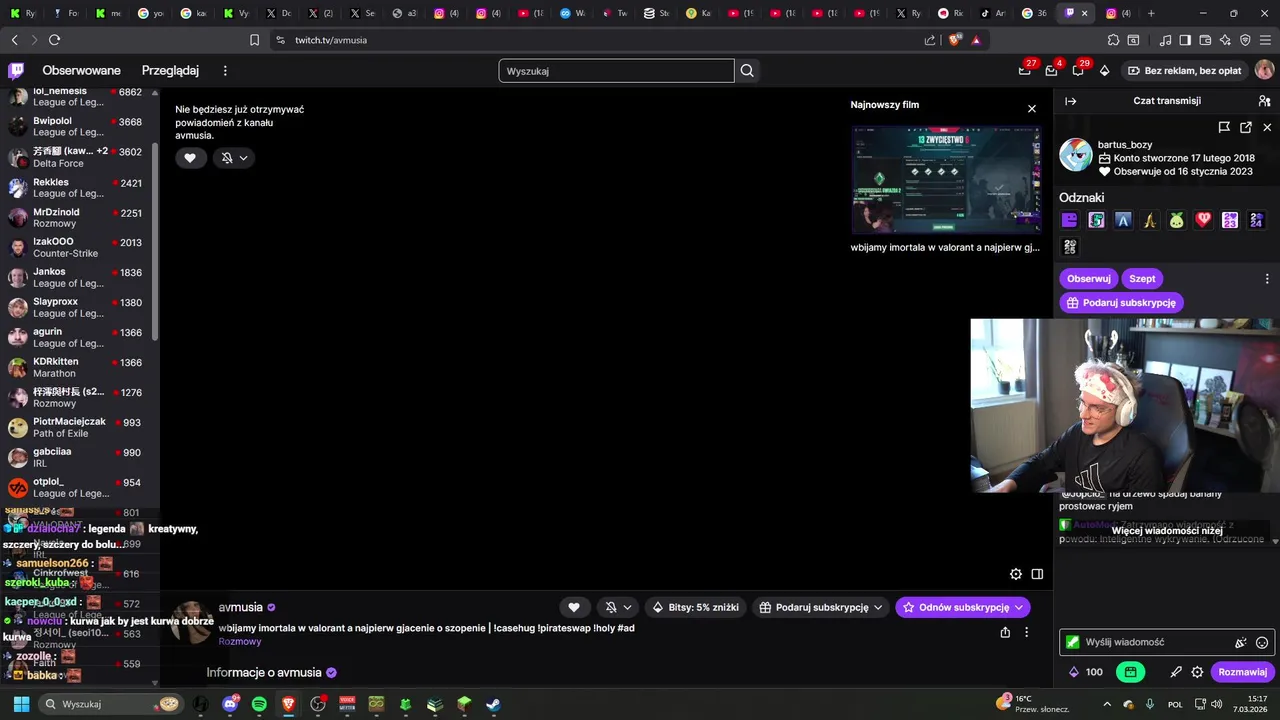Open the browser extensions puzzle icon
This screenshot has width=1280, height=720.
(1113, 40)
